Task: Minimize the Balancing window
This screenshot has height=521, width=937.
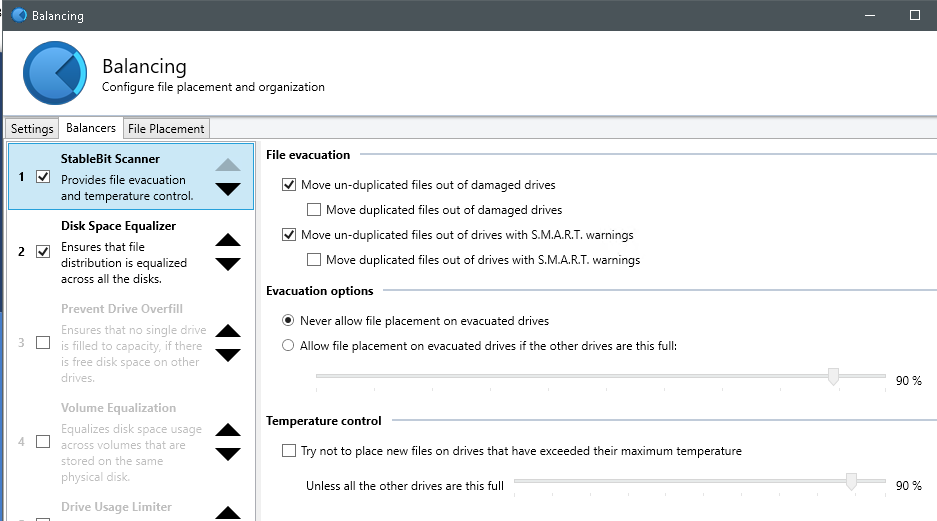Action: [x=870, y=15]
